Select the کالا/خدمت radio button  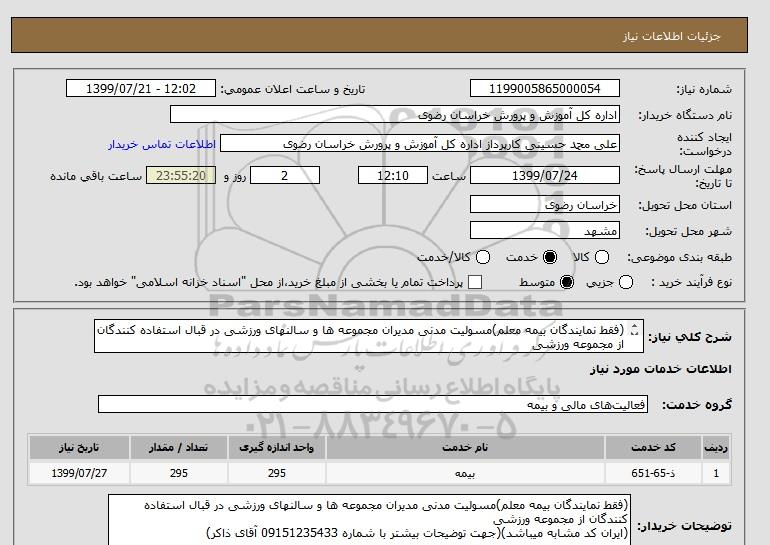483,257
